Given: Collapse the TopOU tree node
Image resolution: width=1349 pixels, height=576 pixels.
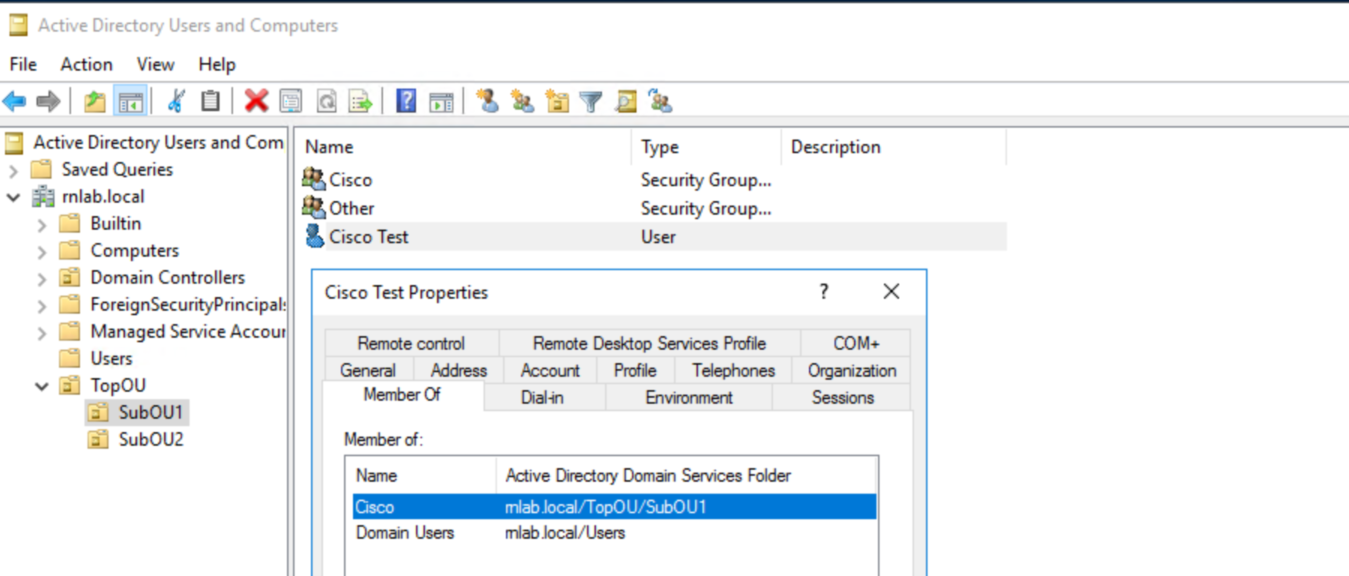Looking at the screenshot, I should coord(40,385).
